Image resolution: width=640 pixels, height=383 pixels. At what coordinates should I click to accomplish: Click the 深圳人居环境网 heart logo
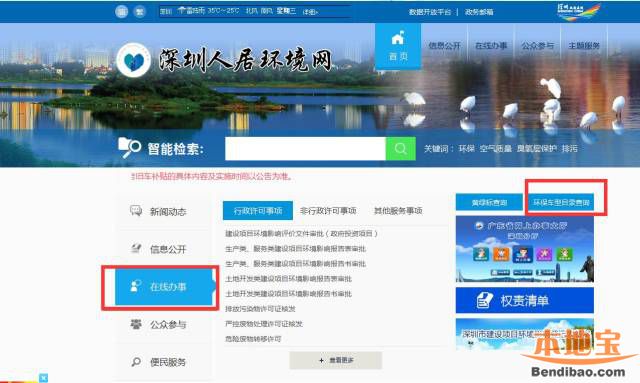133,60
